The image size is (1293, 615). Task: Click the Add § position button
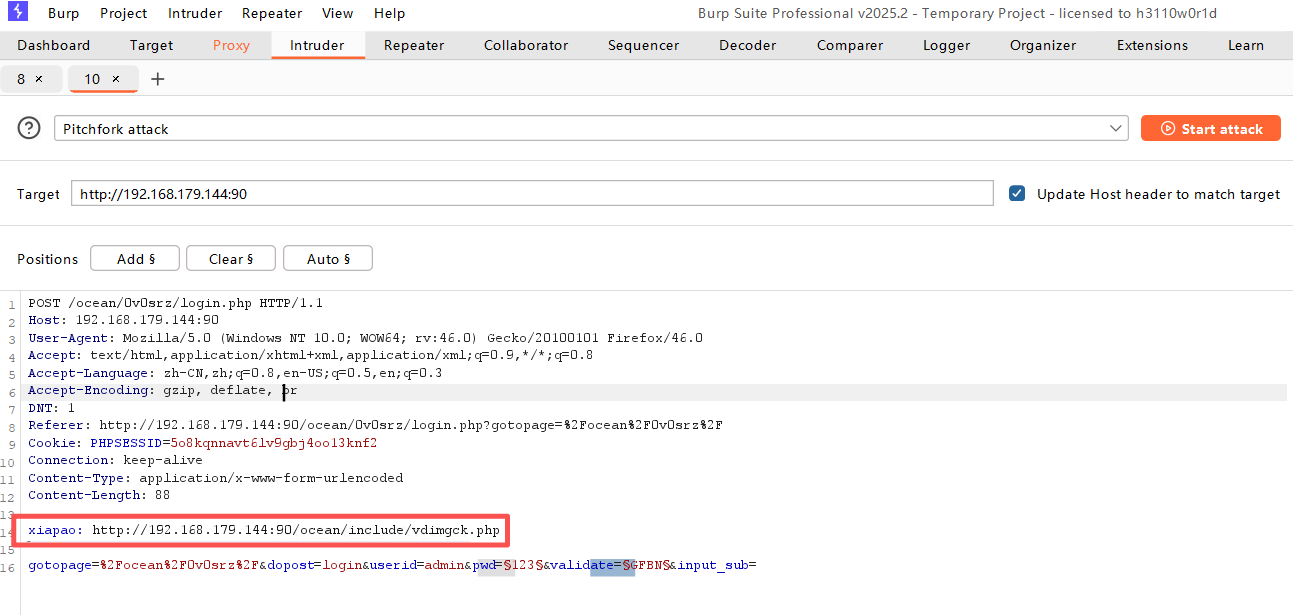(x=135, y=259)
